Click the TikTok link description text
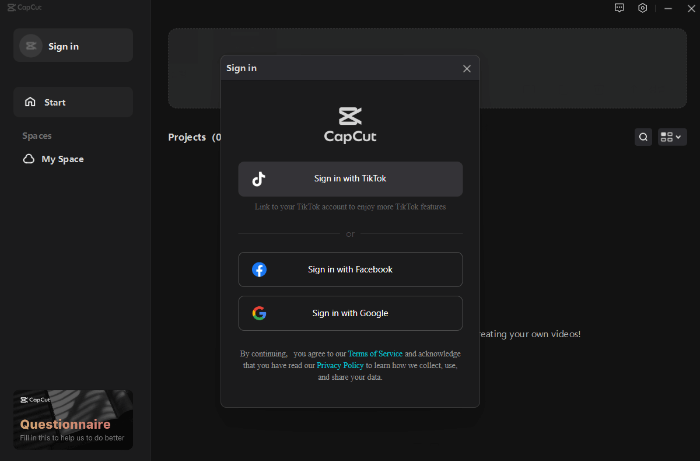700x461 pixels. click(x=350, y=207)
